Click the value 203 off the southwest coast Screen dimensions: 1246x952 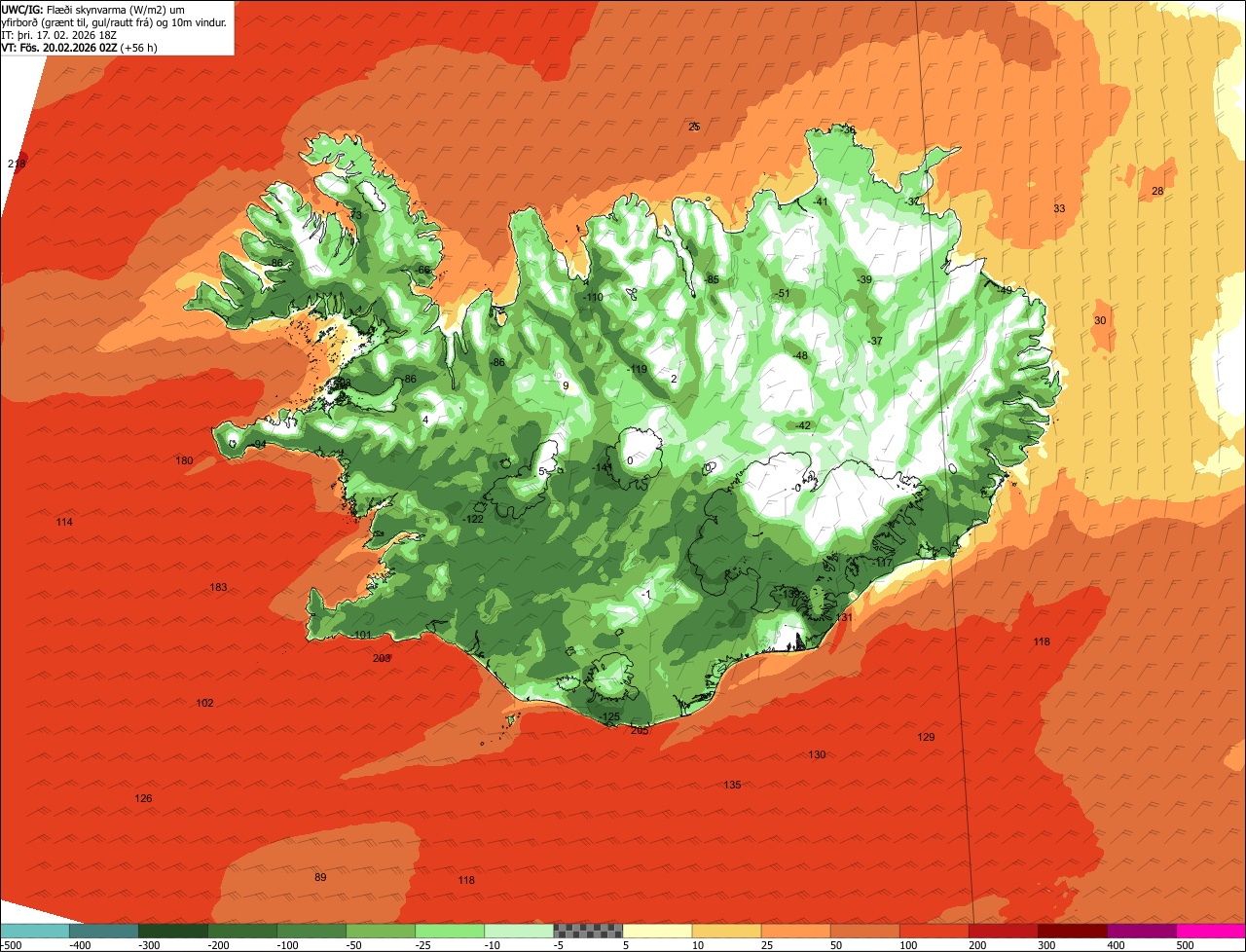[382, 658]
